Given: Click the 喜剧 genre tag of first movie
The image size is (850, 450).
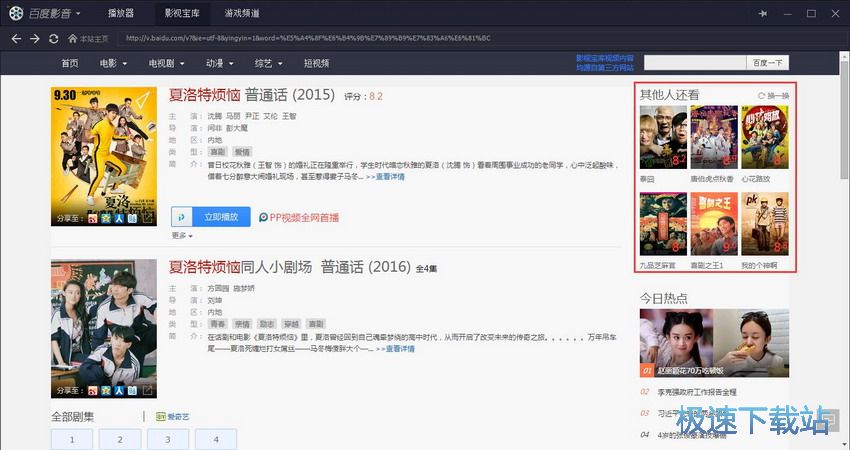Looking at the screenshot, I should [x=218, y=152].
